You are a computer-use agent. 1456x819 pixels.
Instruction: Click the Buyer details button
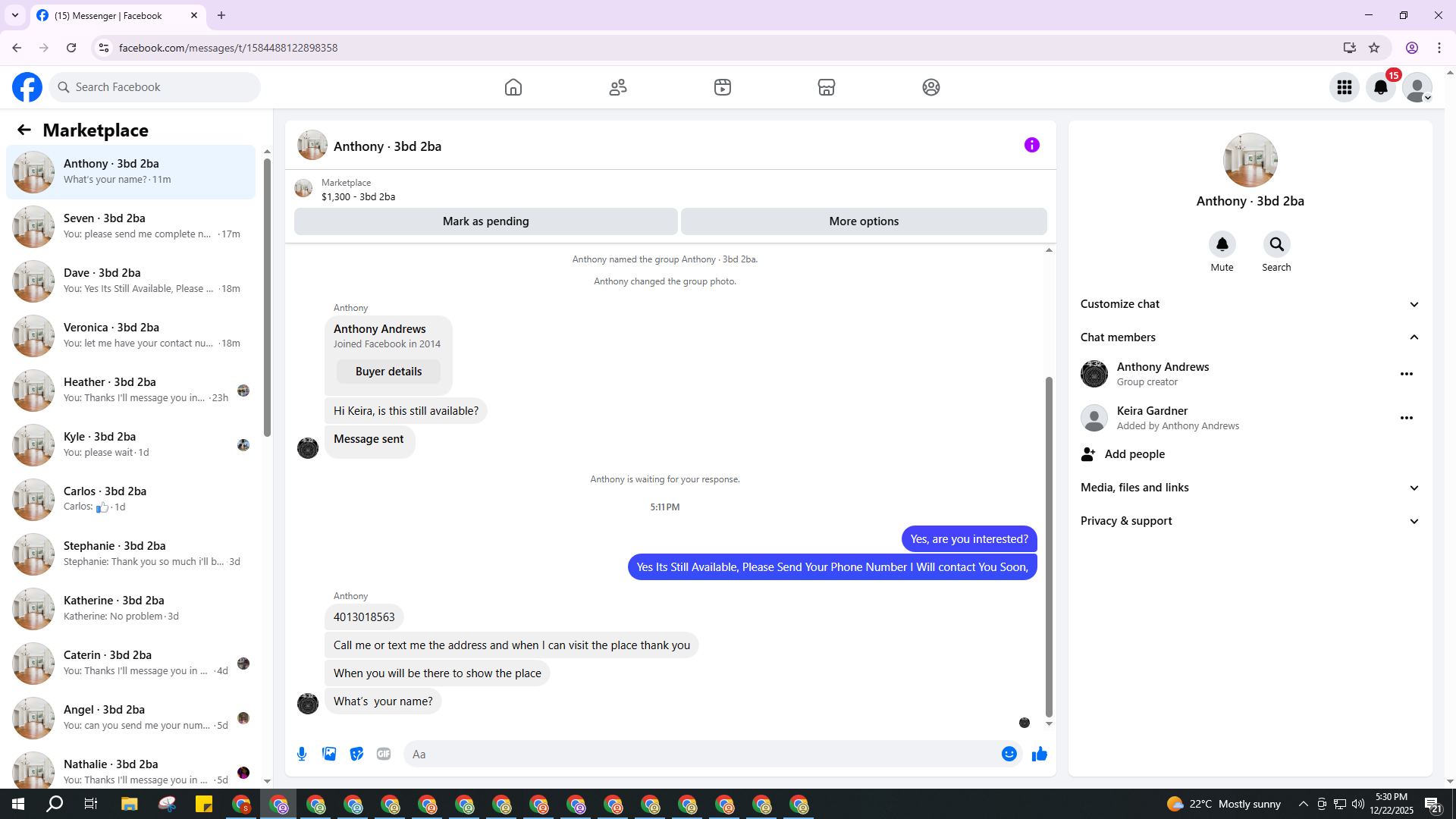tap(388, 372)
